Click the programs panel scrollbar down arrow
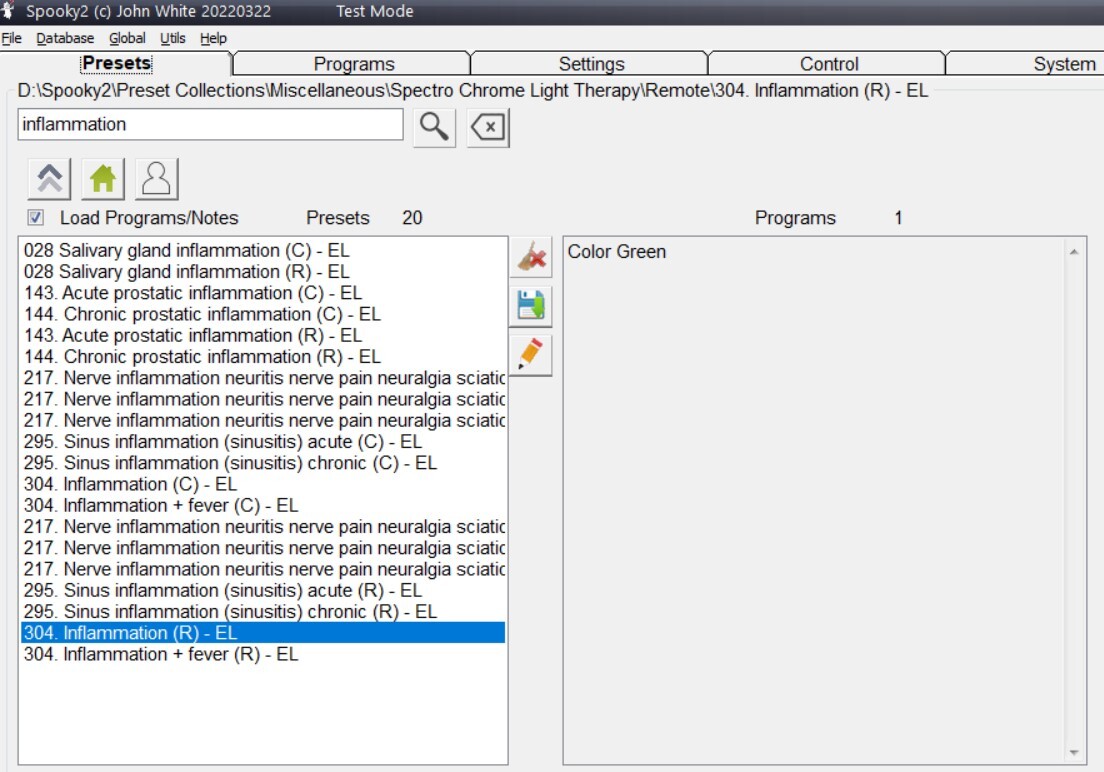 click(1074, 753)
